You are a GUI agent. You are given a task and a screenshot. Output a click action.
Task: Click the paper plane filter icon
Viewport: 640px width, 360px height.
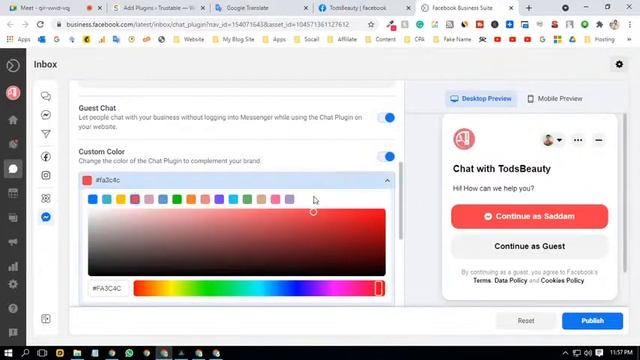pos(46,134)
